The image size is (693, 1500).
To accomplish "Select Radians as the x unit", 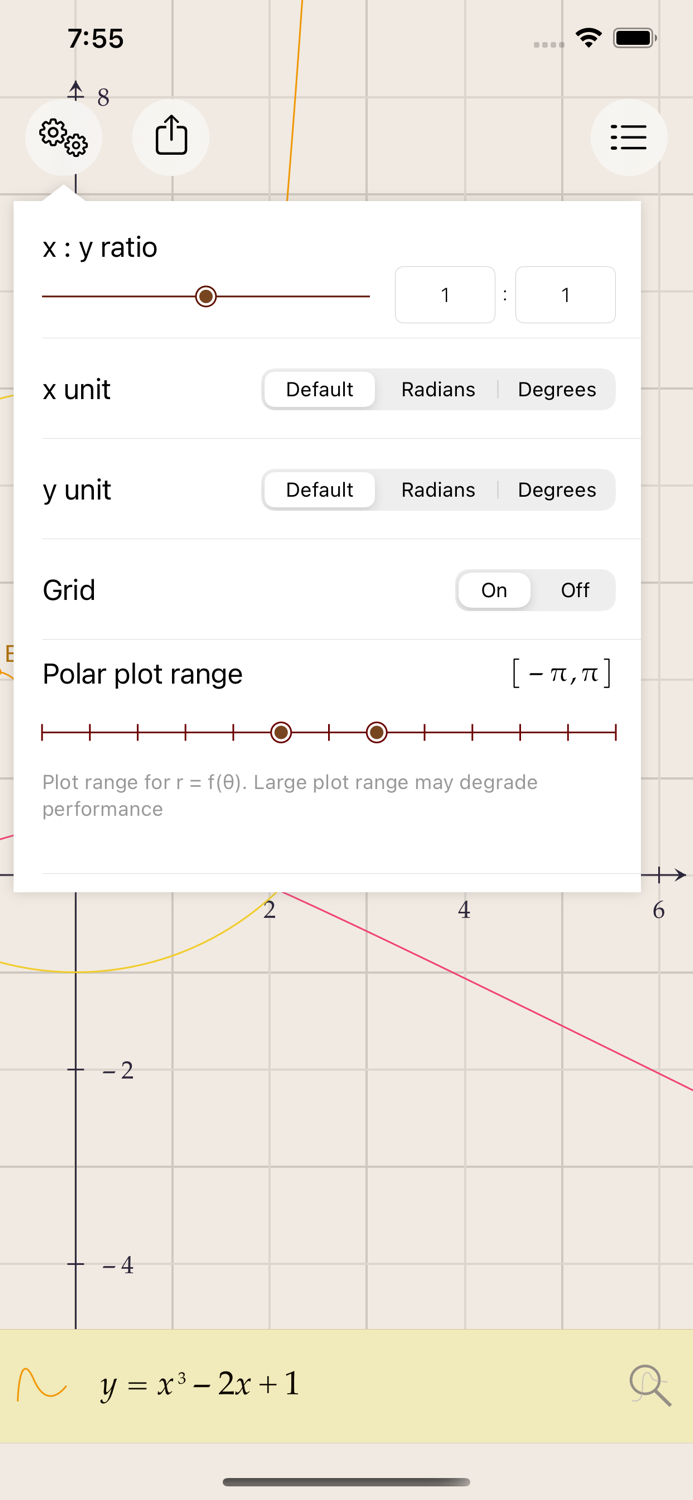I will 438,390.
